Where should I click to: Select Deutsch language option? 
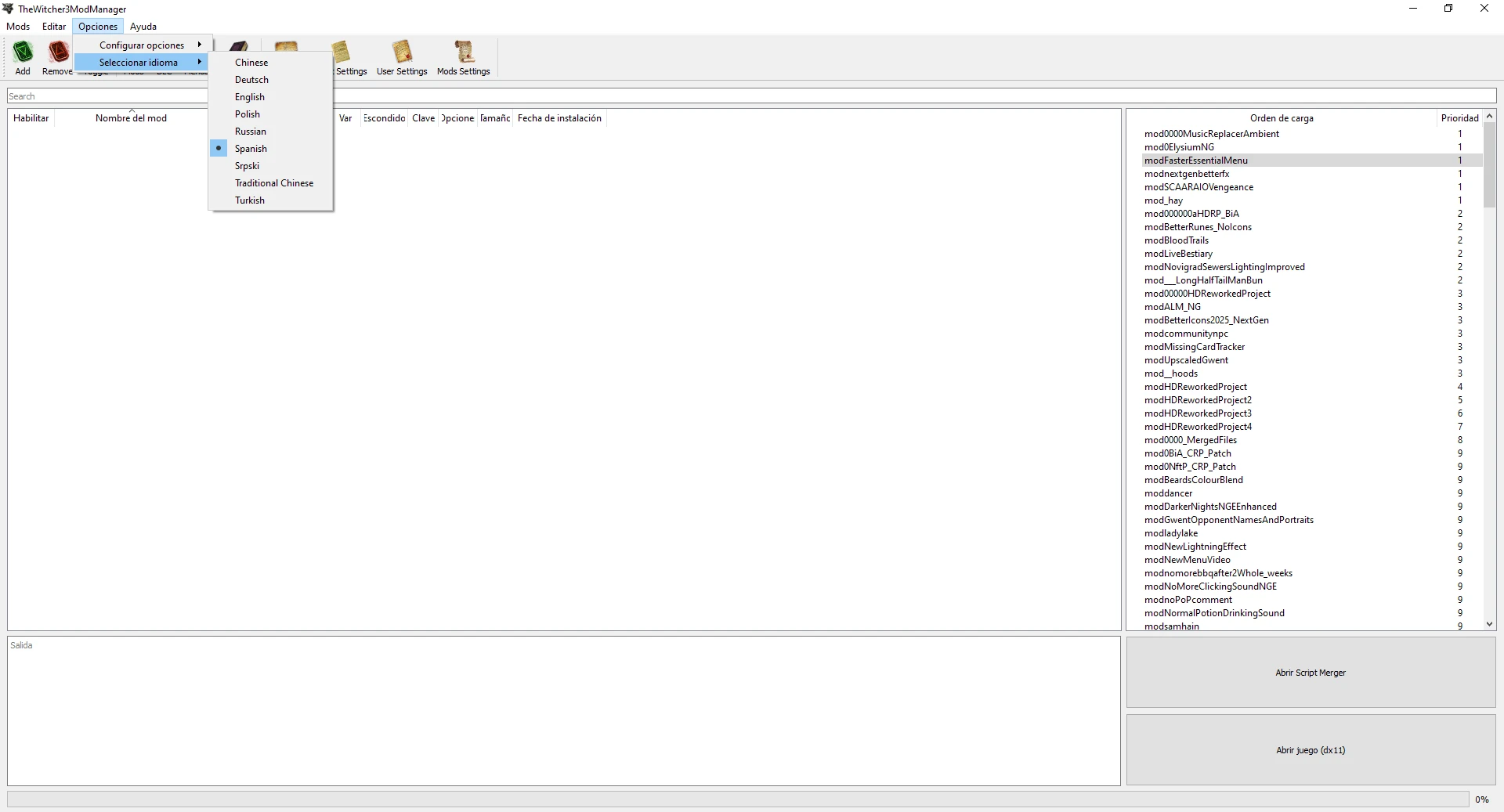tap(271, 80)
